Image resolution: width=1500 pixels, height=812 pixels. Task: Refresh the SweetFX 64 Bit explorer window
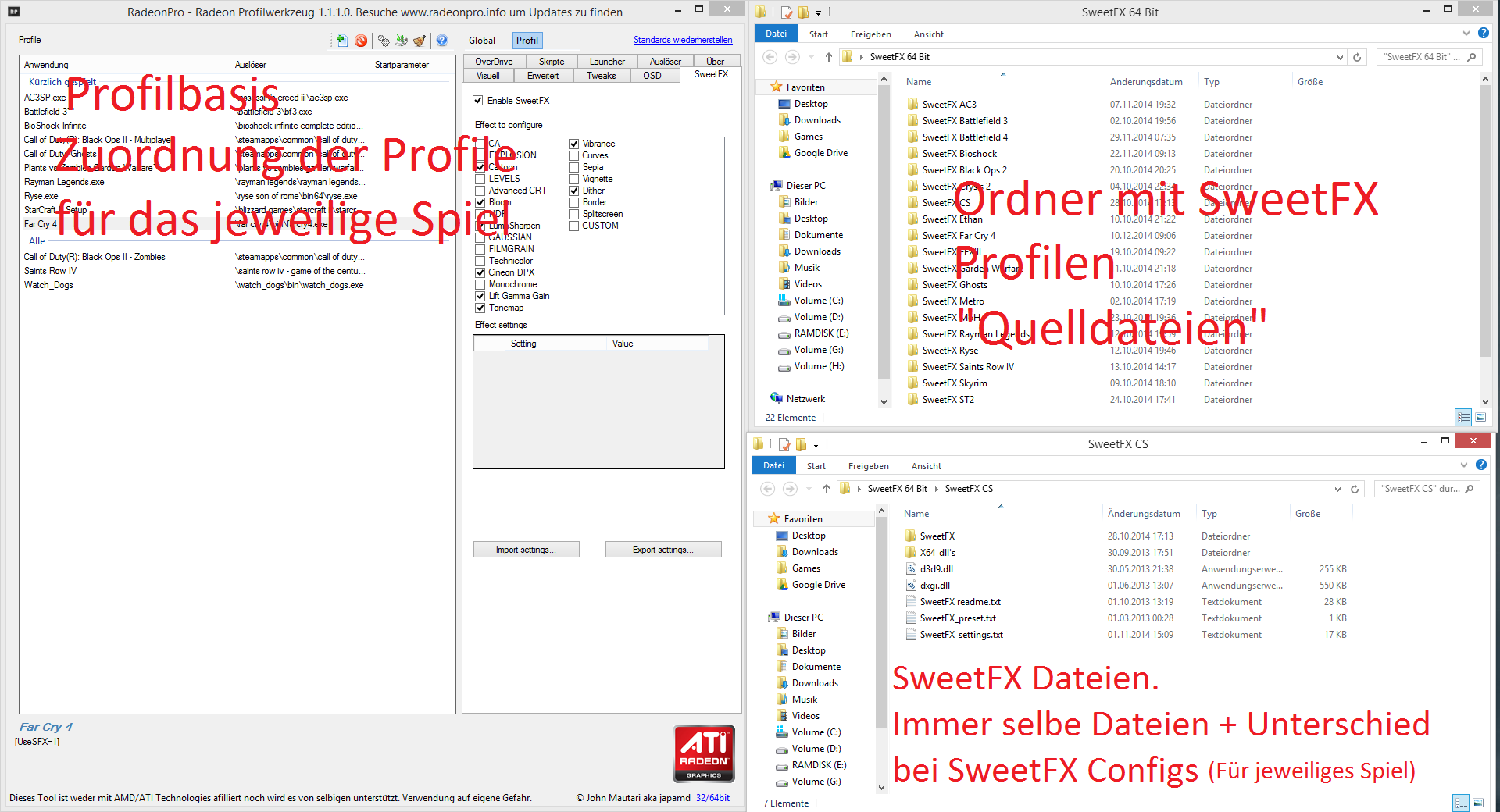click(1357, 57)
